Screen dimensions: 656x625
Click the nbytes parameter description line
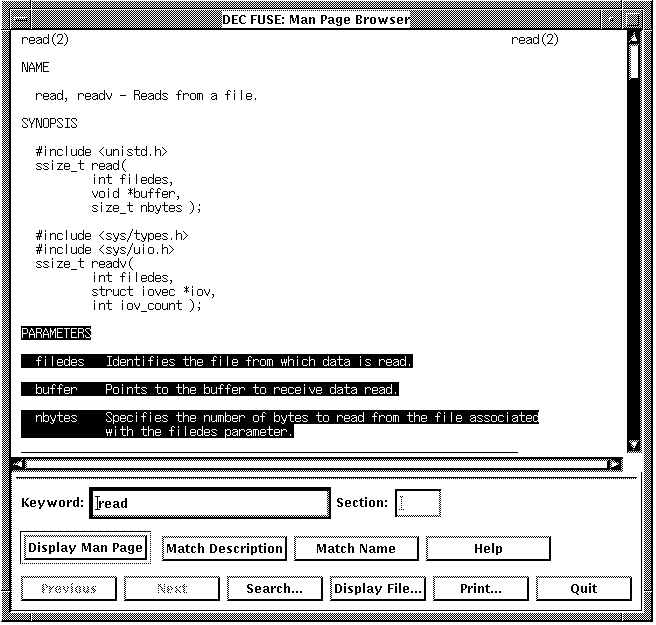[x=320, y=418]
